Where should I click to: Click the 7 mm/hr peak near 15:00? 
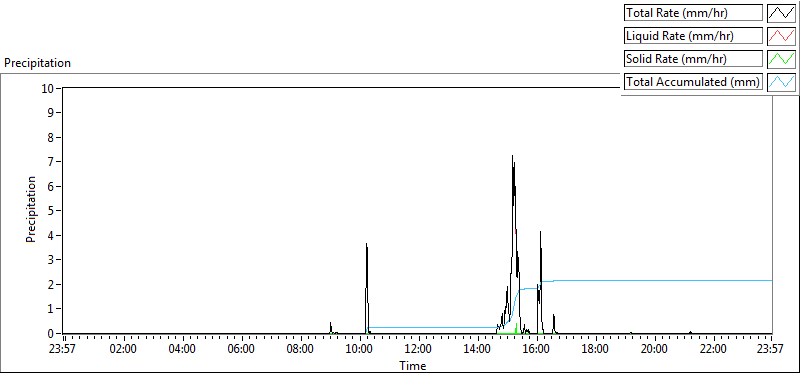tap(513, 156)
